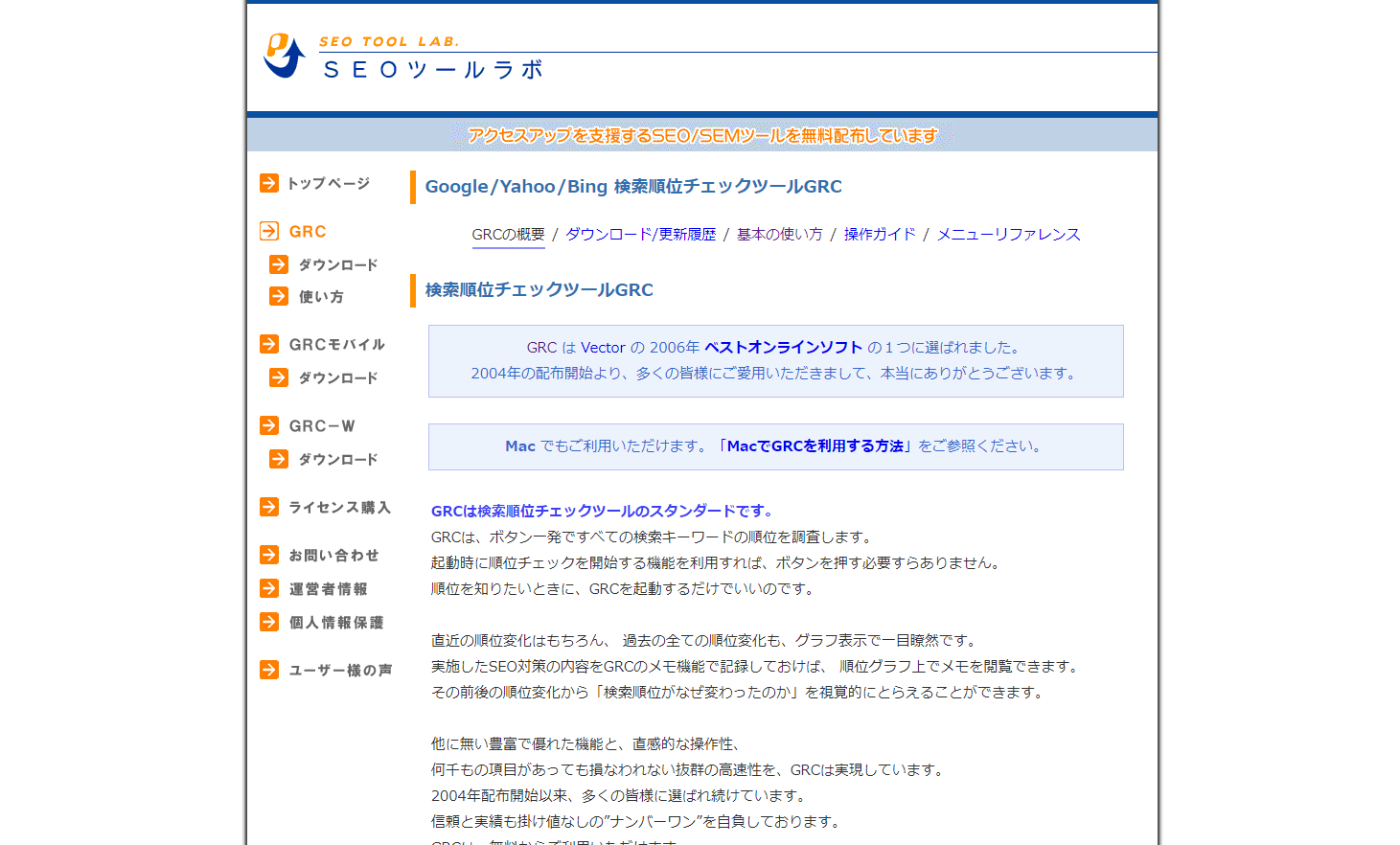Open ダウンロード under the GRC section
Screen dimensions: 1400x845
pos(338,264)
